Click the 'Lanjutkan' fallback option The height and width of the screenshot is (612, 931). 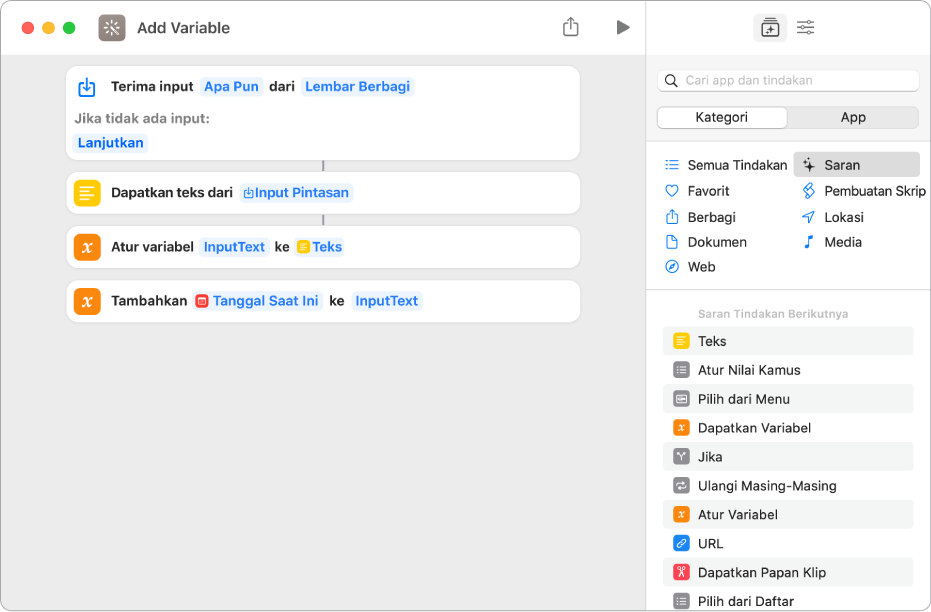click(x=110, y=142)
